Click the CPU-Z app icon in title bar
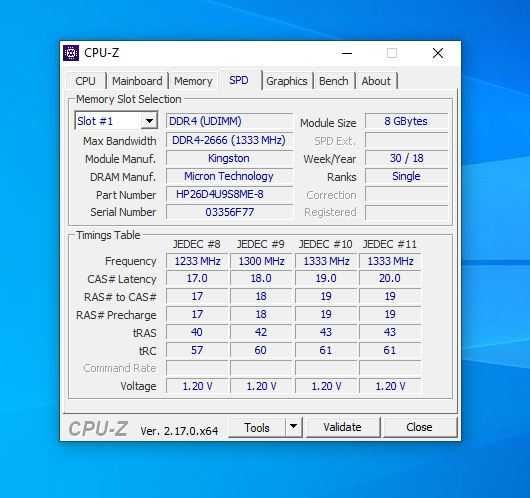Viewport: 530px width, 498px height. click(x=71, y=53)
